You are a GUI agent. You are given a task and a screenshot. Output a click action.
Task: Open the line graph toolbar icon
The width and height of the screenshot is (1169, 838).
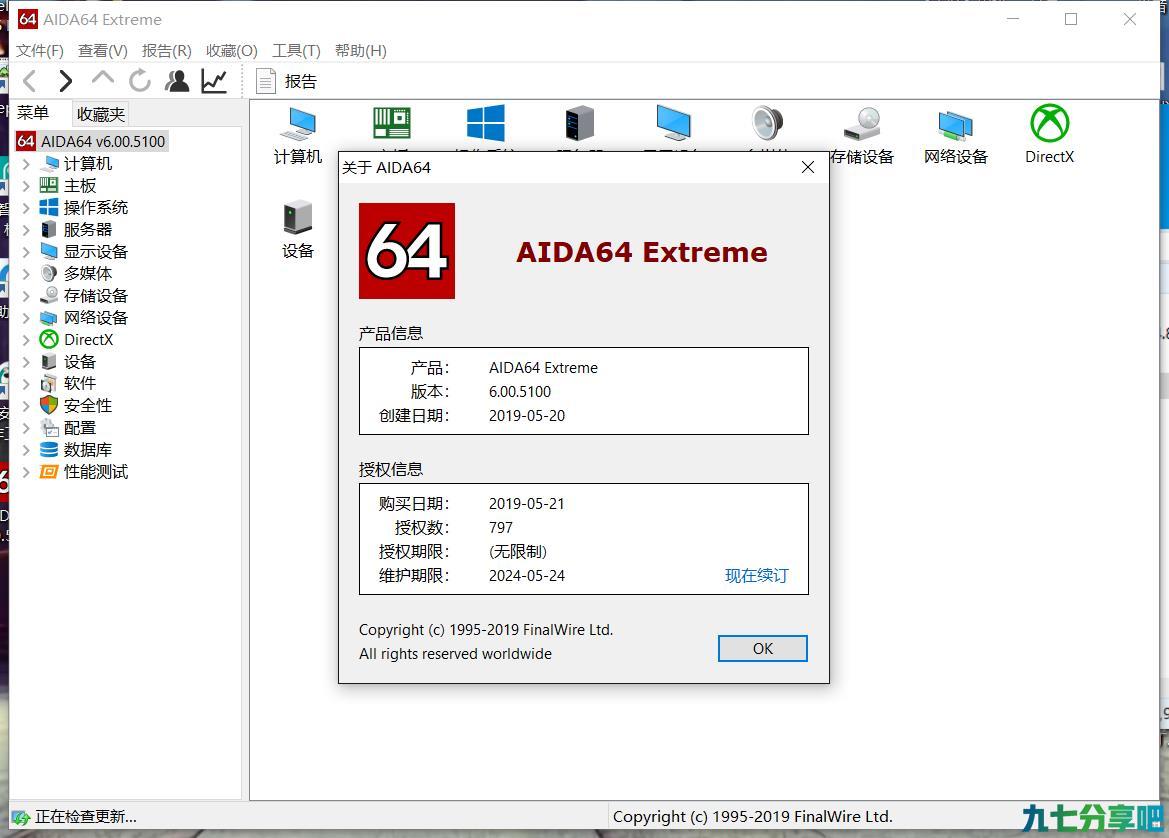(214, 81)
